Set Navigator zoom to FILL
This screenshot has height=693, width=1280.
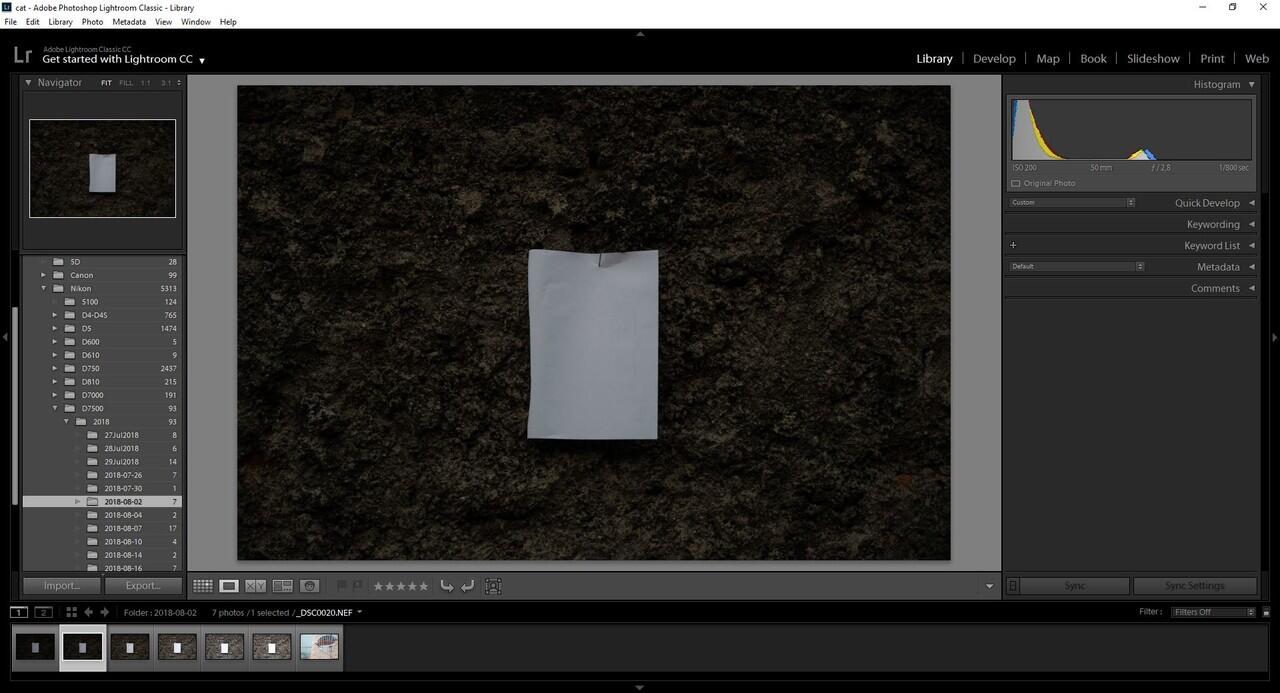pos(126,83)
